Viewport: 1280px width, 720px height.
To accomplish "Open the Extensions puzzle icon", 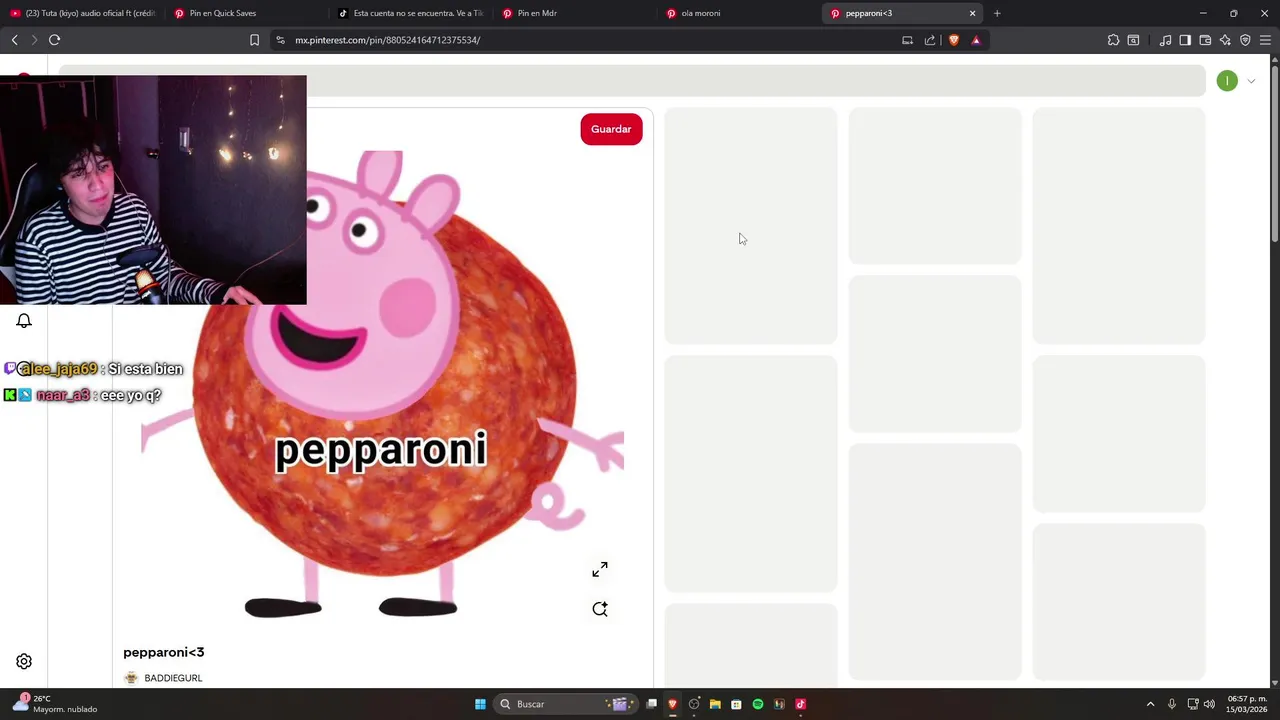I will tap(1113, 40).
